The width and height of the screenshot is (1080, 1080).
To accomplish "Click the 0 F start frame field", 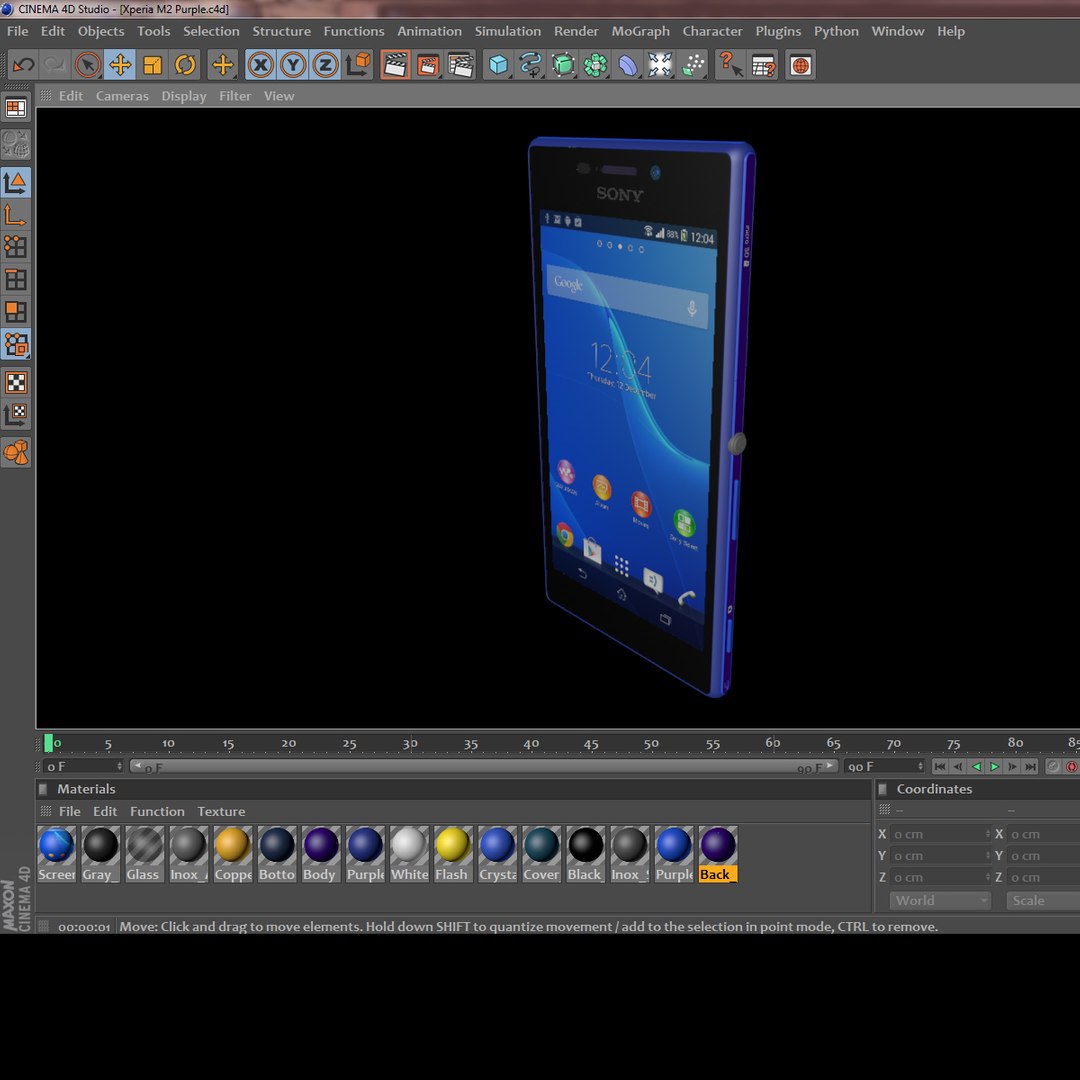I will [x=83, y=767].
